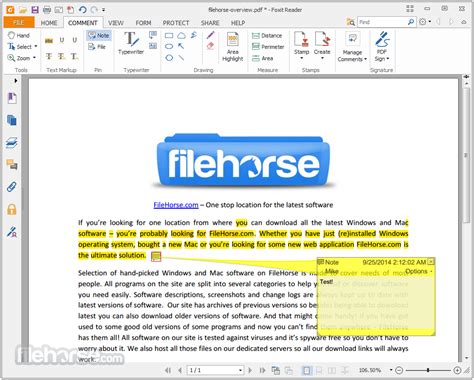Screen dimensions: 474x380
Task: Select the Cloud drawing tool
Action: pos(181,35)
